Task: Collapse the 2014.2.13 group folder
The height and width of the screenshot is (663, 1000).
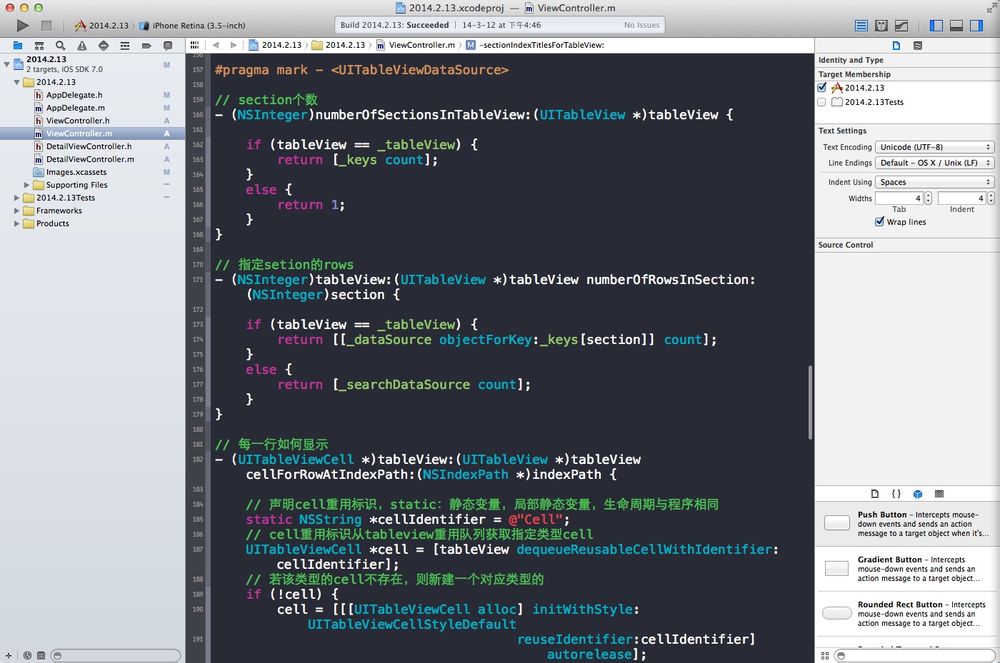Action: 17,82
